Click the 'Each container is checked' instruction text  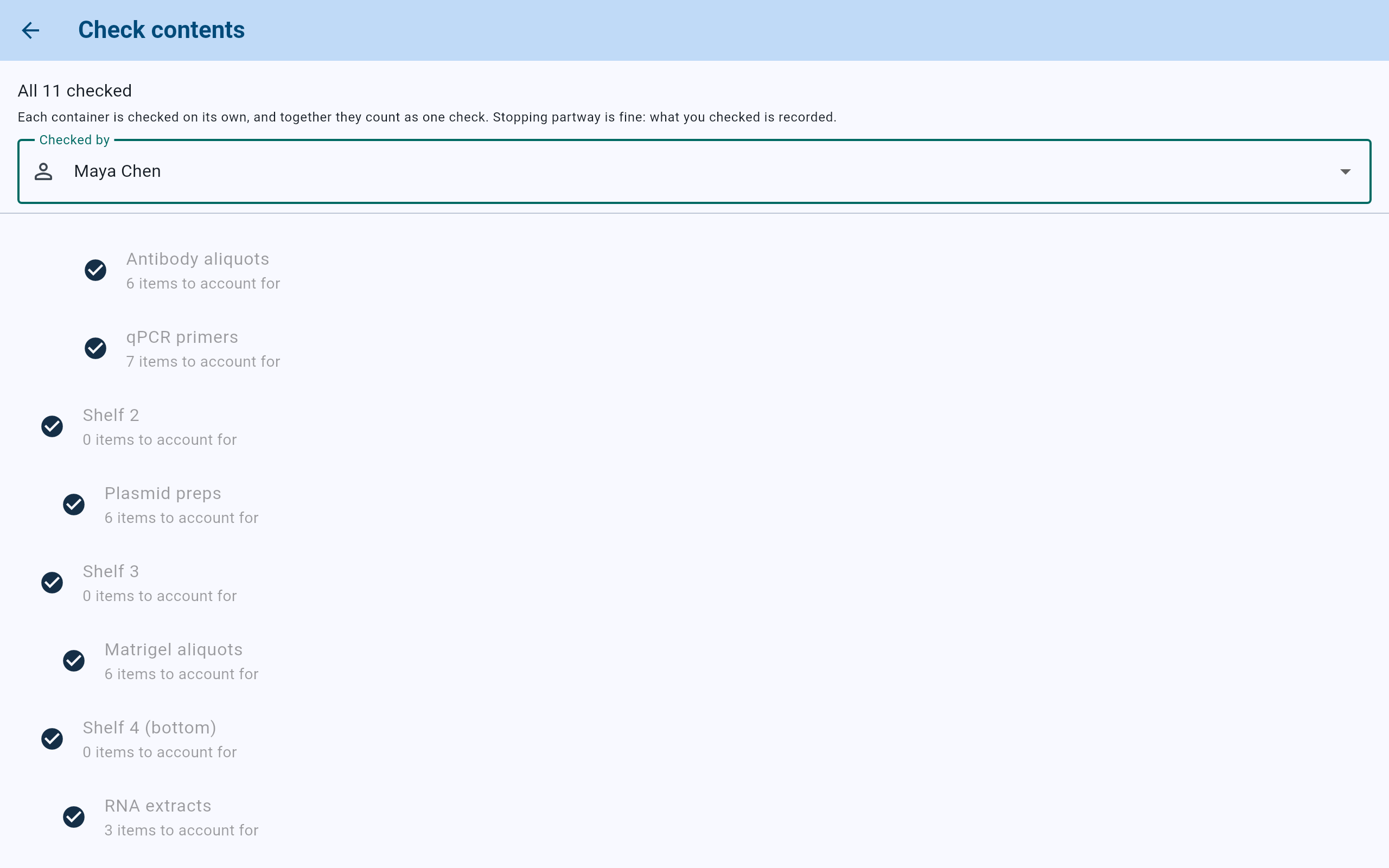(x=427, y=117)
